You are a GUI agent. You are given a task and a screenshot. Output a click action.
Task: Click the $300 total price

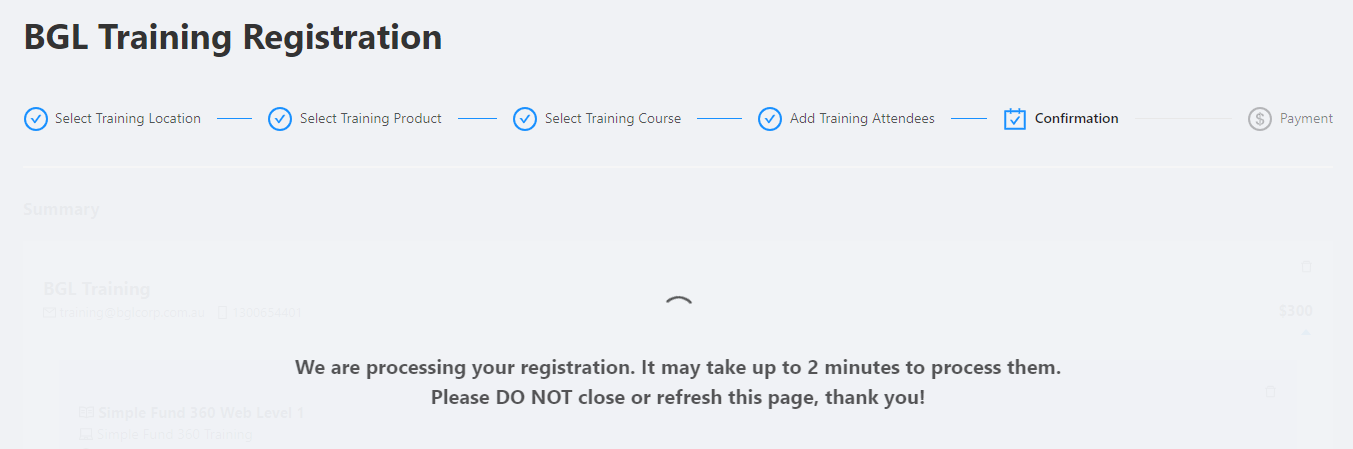point(1295,311)
